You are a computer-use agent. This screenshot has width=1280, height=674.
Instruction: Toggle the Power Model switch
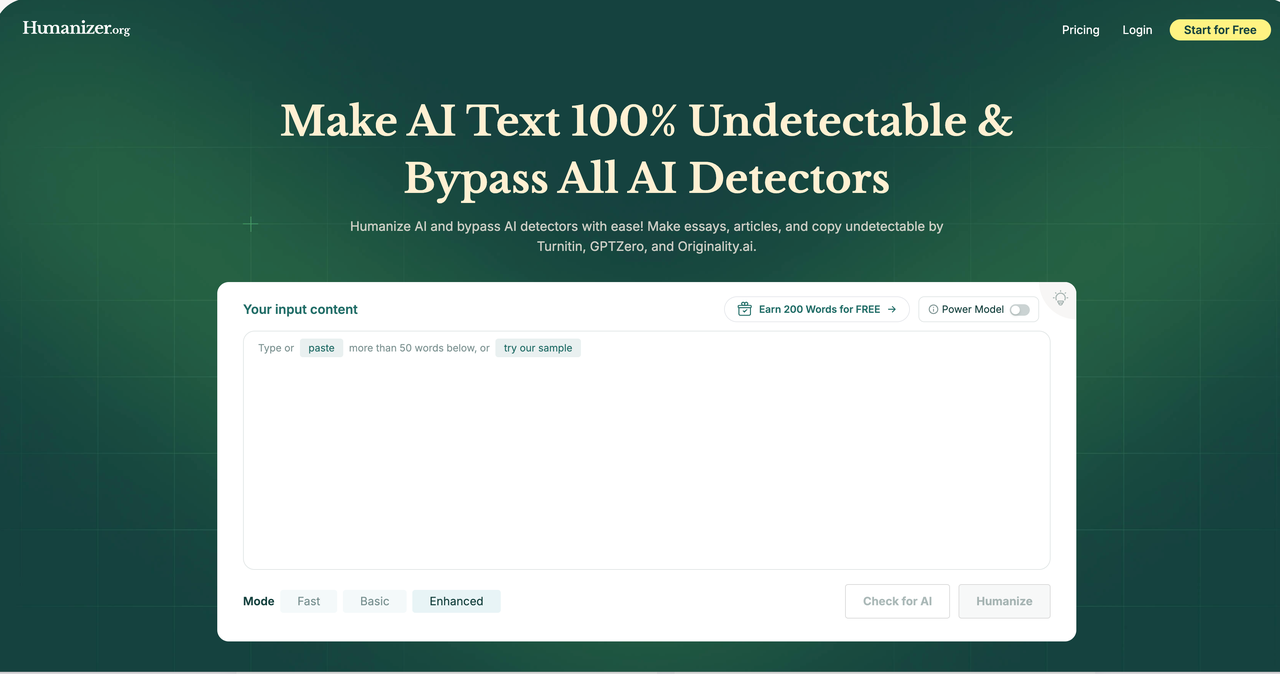1019,310
